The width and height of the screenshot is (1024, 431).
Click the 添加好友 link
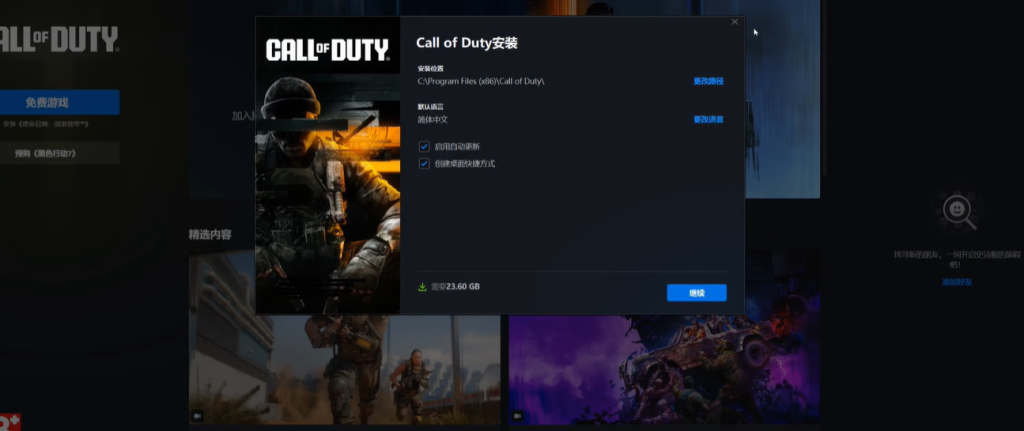(x=956, y=282)
